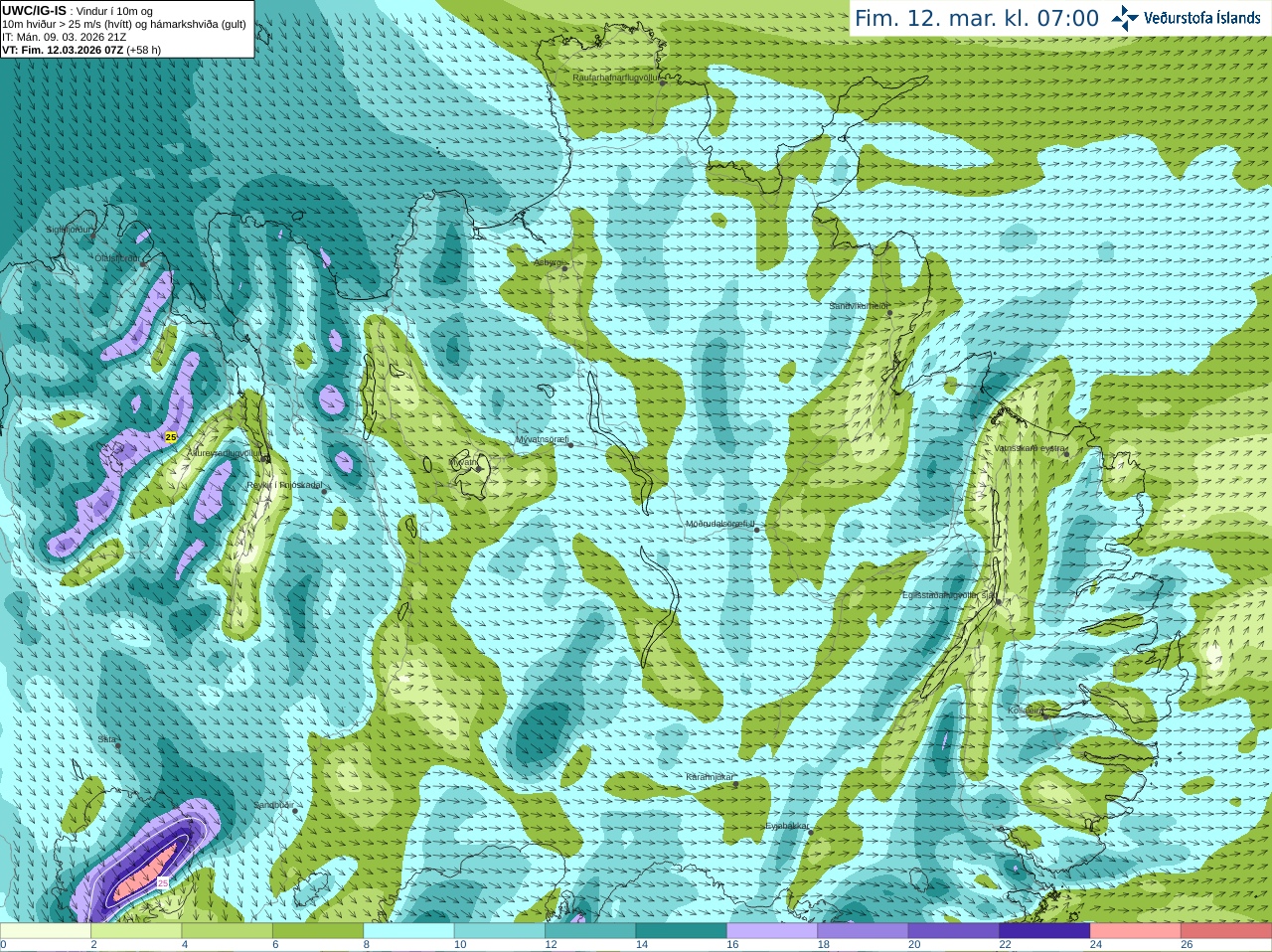This screenshot has width=1272, height=952.
Task: Click the Sandbúðir station label
Action: click(272, 805)
